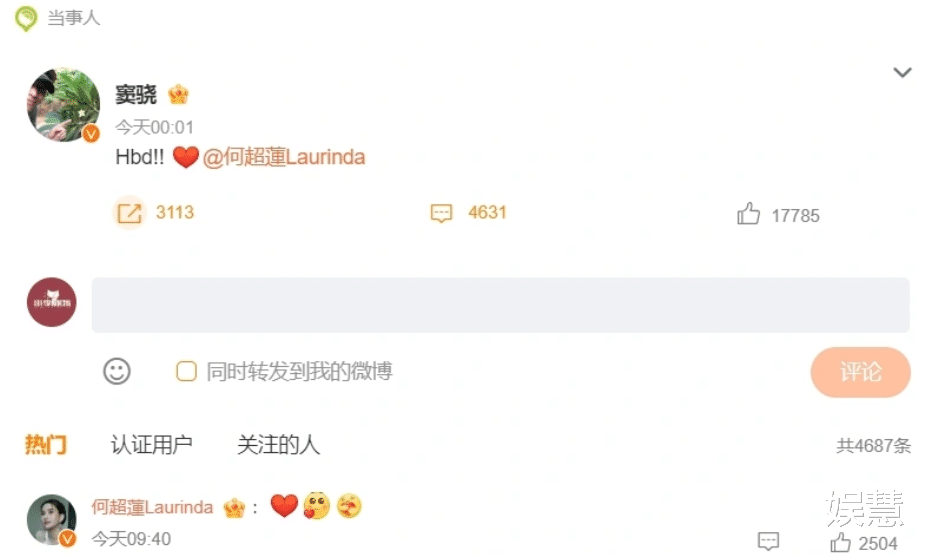
Task: Like Laurinda's comment showing 2504
Action: coord(841,542)
